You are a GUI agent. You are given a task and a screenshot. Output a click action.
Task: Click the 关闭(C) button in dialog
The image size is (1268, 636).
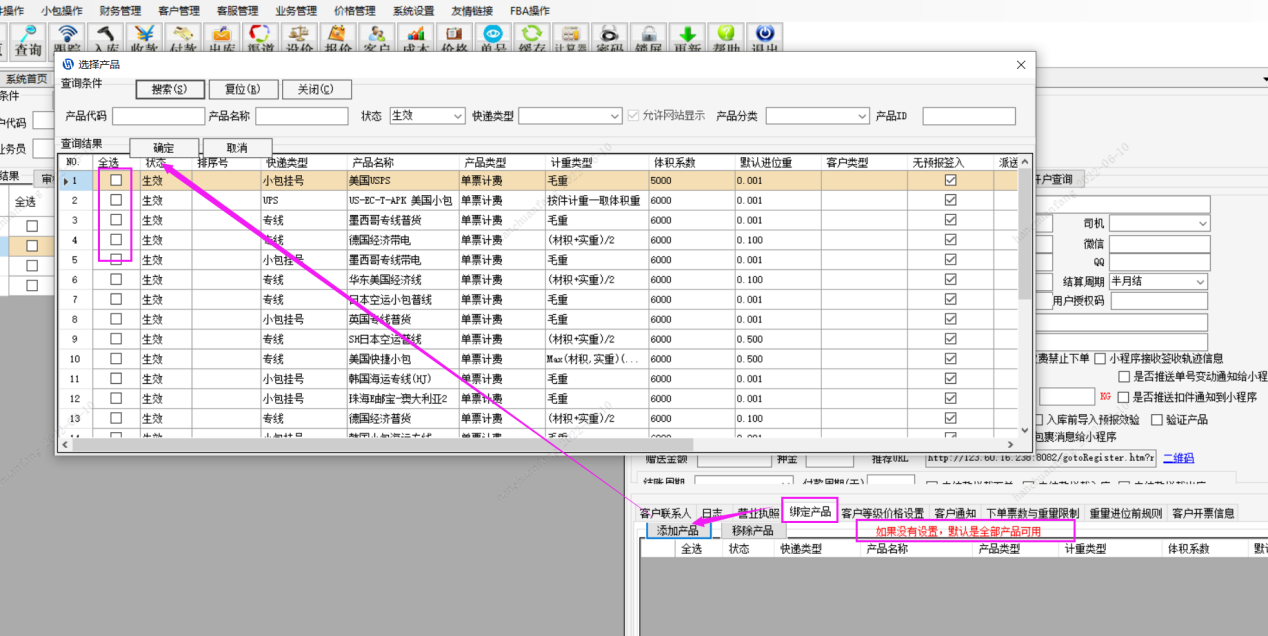pos(316,89)
